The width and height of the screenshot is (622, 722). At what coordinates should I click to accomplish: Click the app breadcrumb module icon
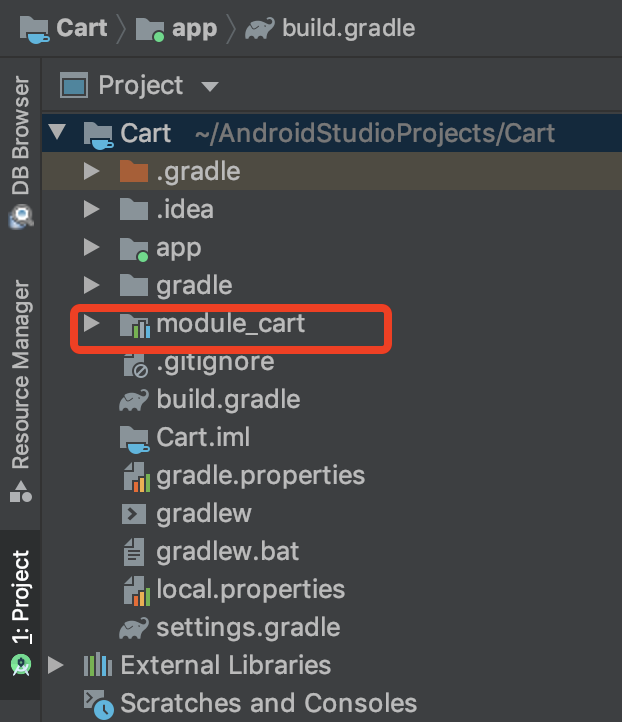click(x=150, y=29)
